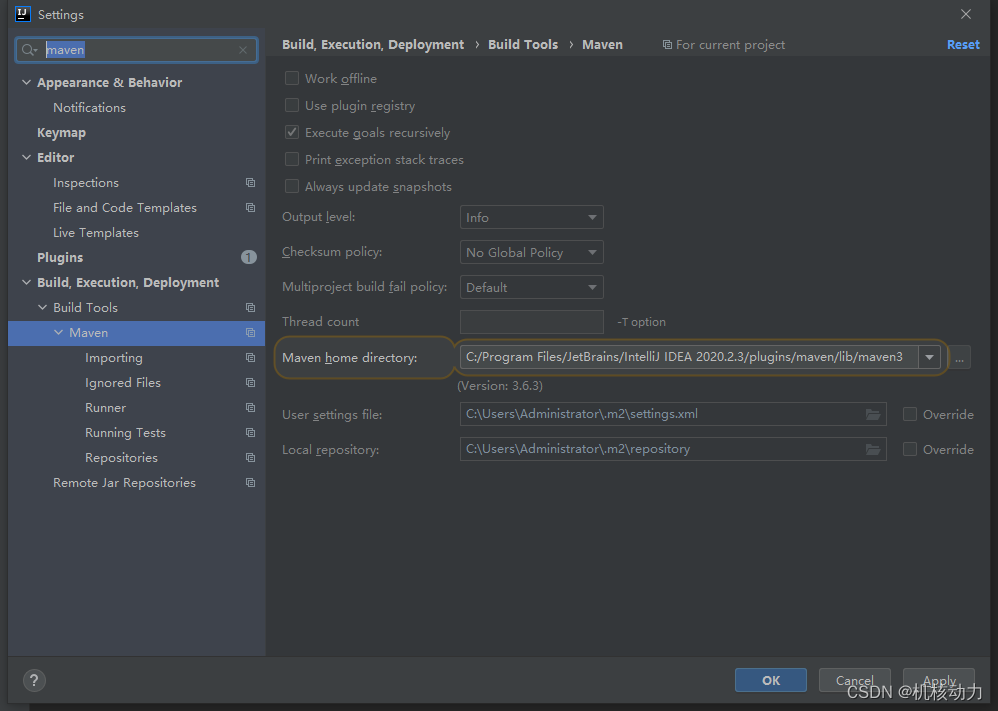Click the notification badge next to Plugins
Screen dimensions: 998x711
pyautogui.click(x=249, y=257)
